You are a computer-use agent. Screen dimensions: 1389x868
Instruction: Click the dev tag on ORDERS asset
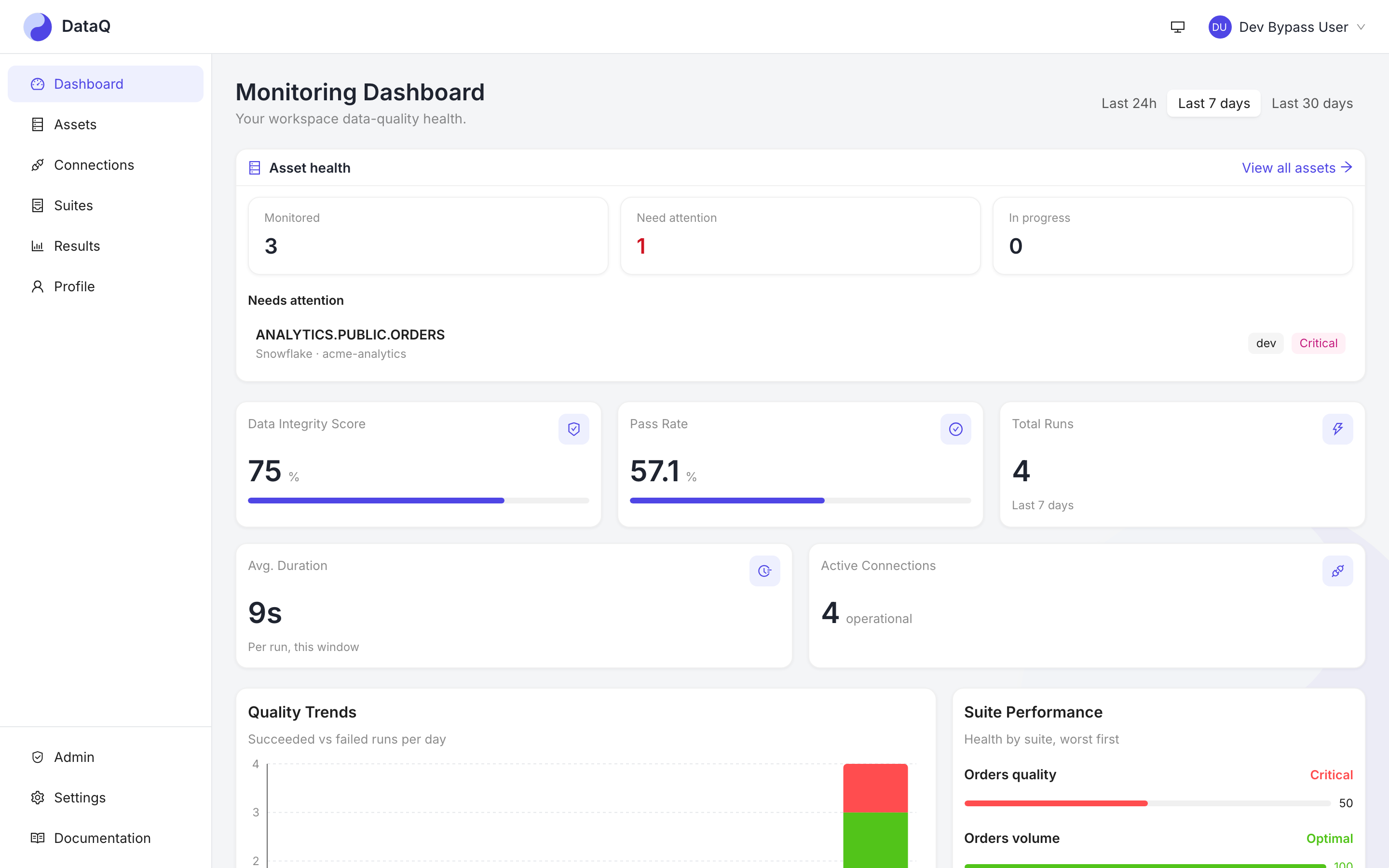click(1266, 343)
